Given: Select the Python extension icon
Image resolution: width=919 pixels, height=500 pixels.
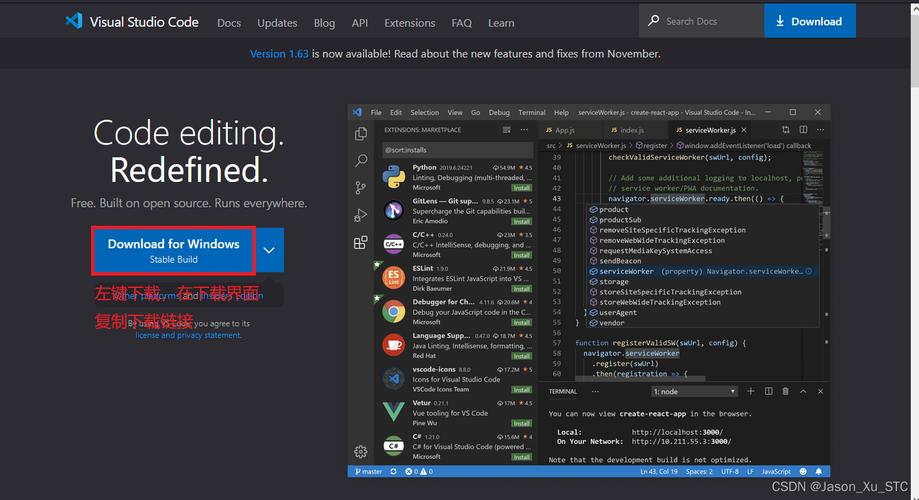Looking at the screenshot, I should (x=393, y=176).
